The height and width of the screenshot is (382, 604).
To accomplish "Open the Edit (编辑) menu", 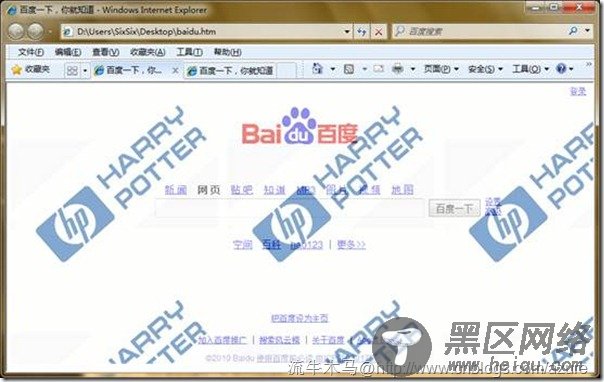I will 68,52.
